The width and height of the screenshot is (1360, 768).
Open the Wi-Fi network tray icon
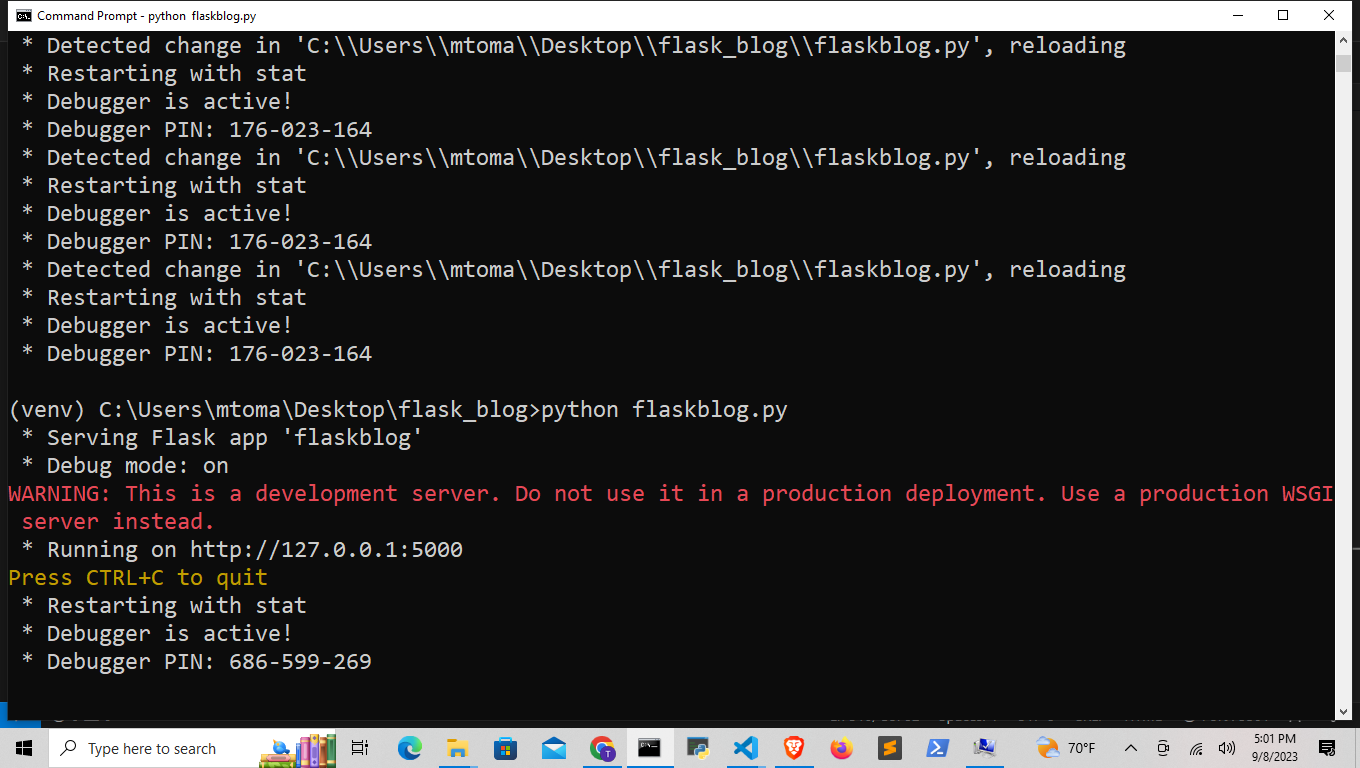[1196, 748]
